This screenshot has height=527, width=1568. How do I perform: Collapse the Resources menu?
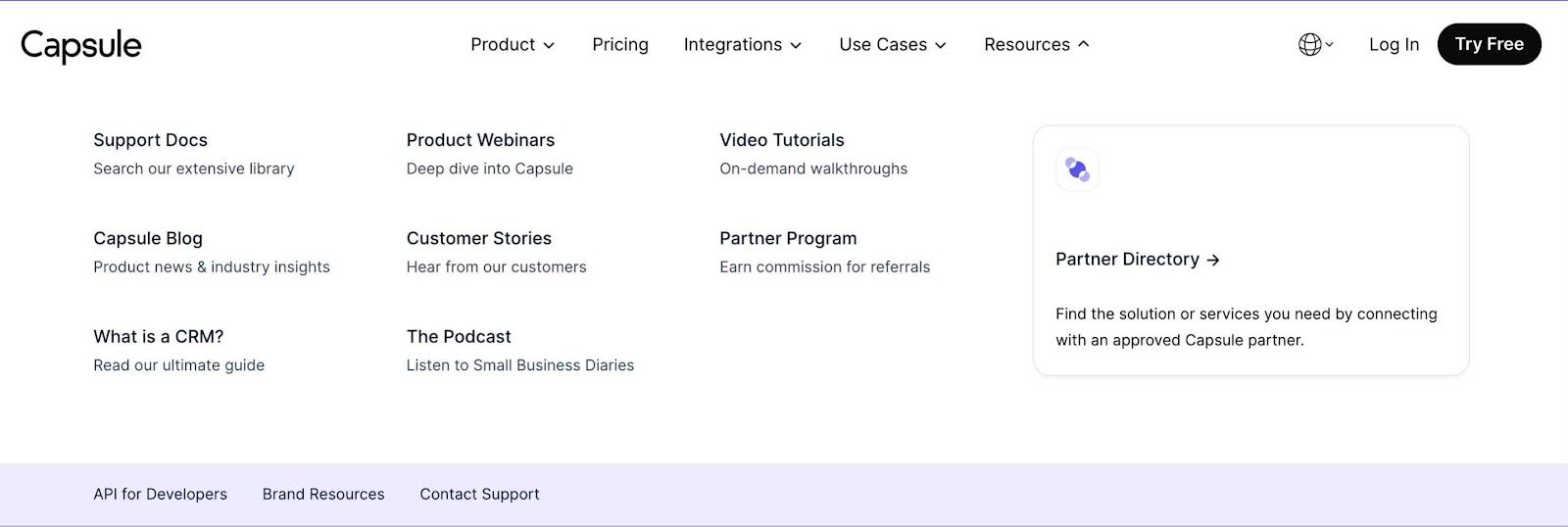tap(1037, 44)
